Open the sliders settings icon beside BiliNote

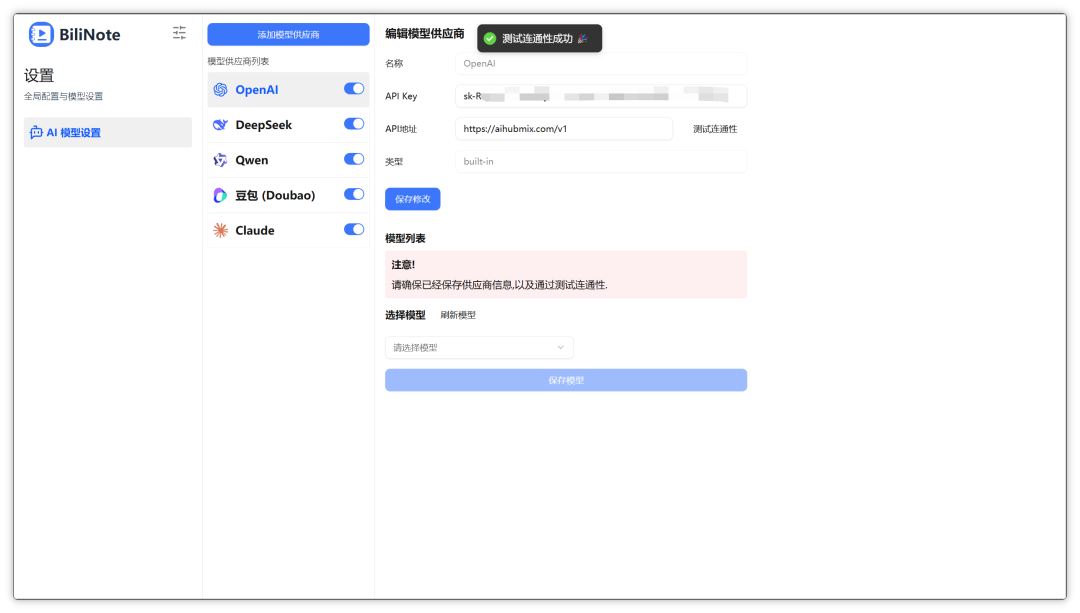pos(179,32)
